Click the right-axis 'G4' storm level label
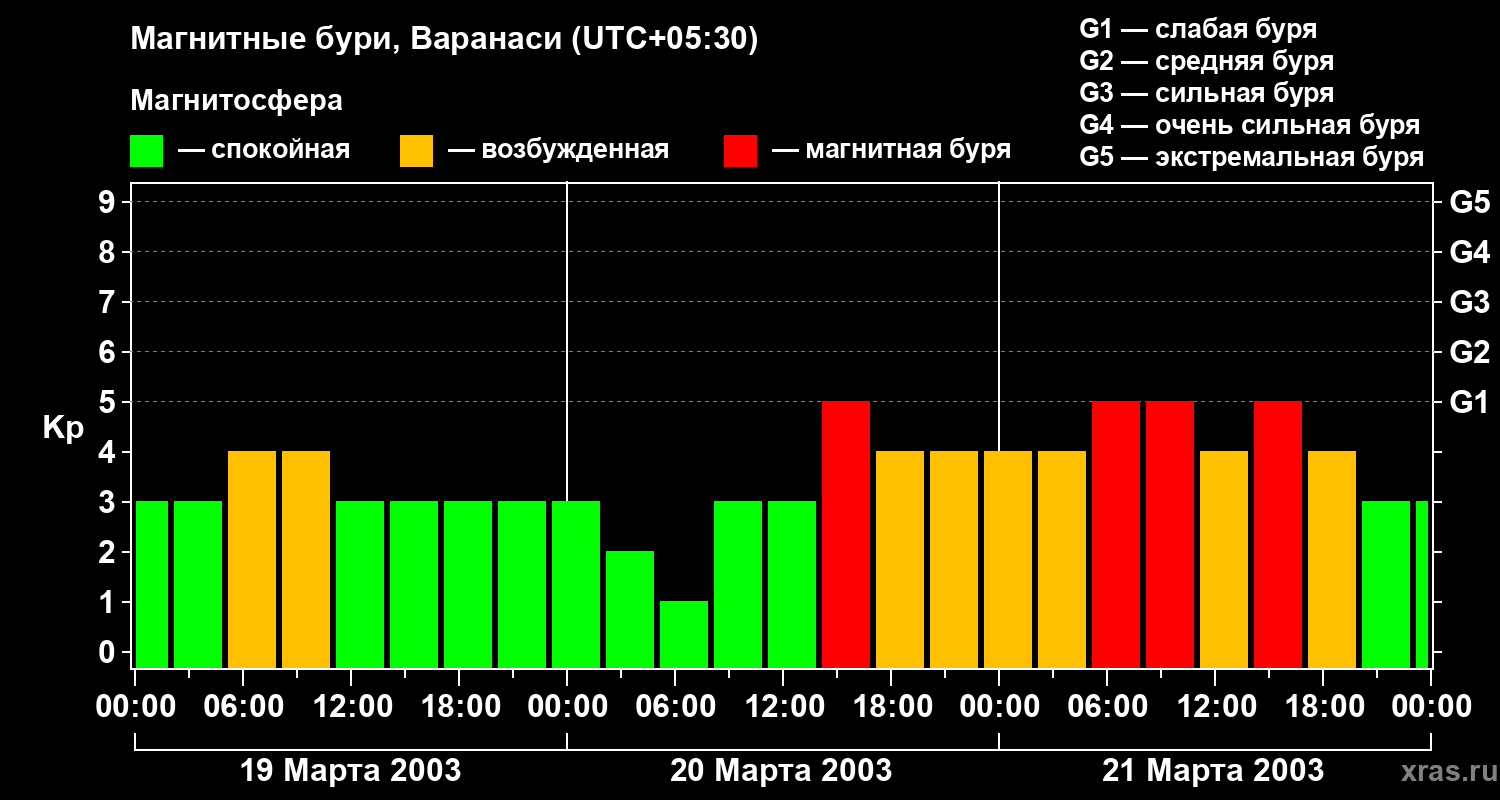 (1470, 252)
